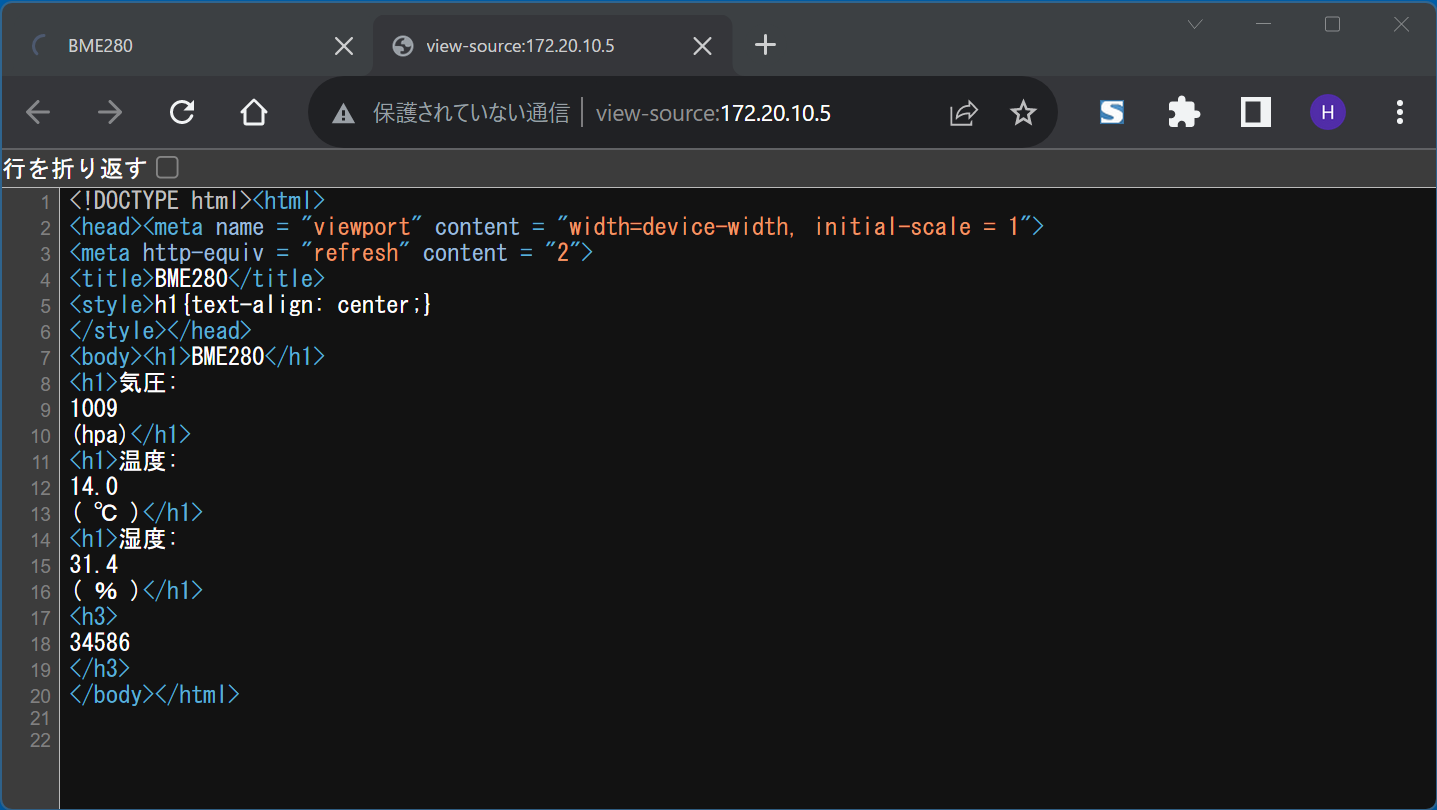Reload the view-source page
The image size is (1437, 810).
click(x=182, y=112)
